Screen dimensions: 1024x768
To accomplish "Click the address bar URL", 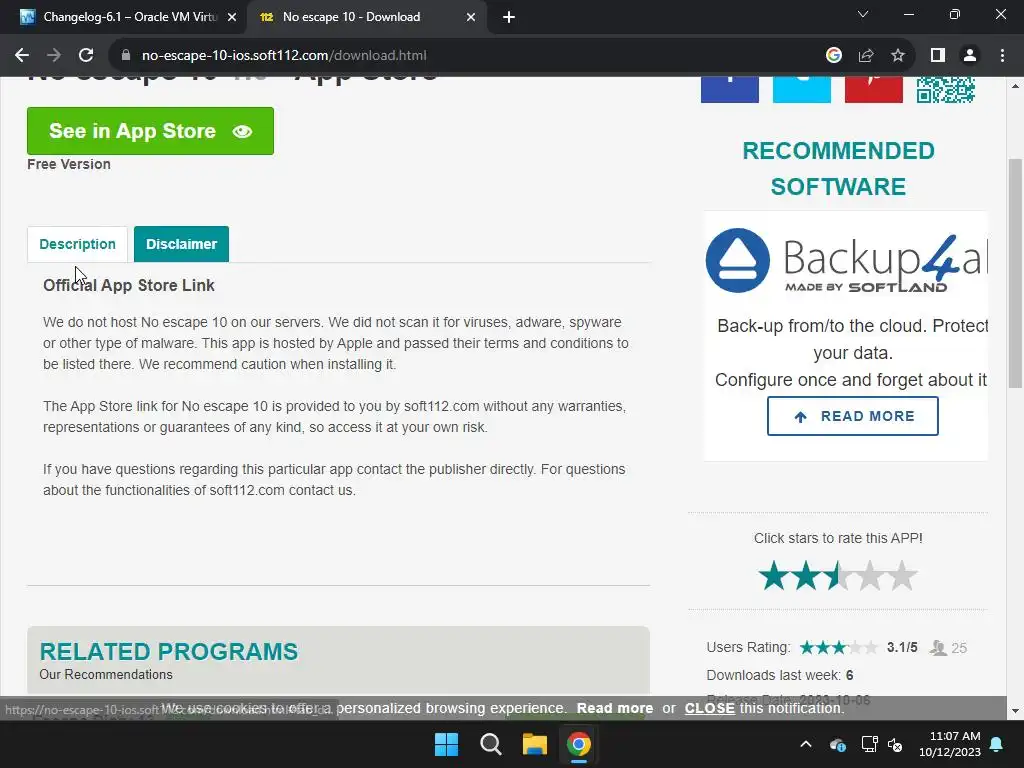I will pyautogui.click(x=284, y=56).
